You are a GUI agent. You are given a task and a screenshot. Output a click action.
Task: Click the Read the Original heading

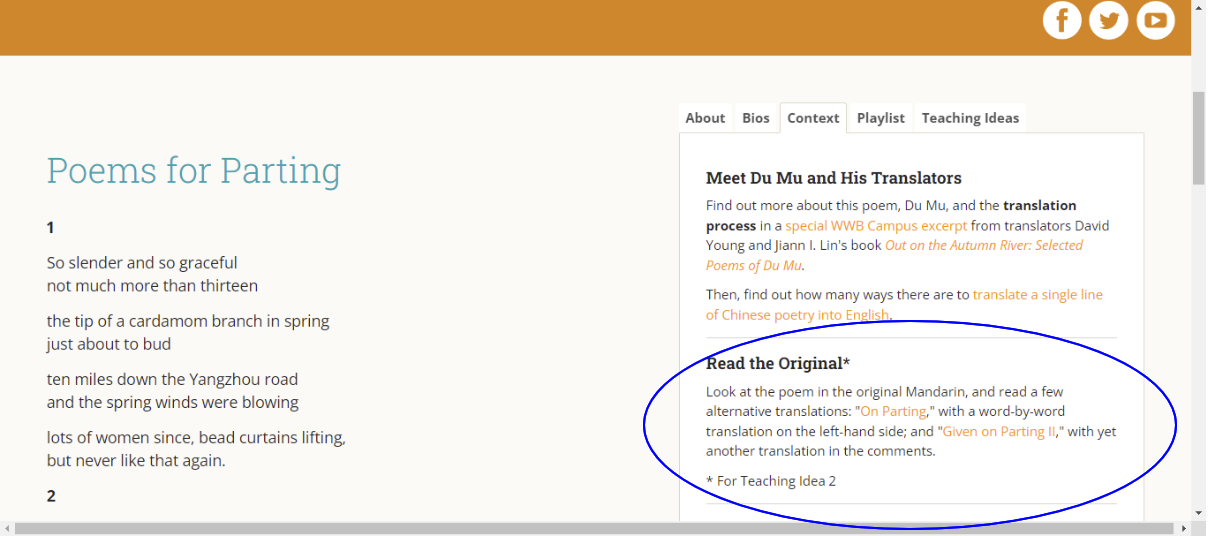click(778, 363)
